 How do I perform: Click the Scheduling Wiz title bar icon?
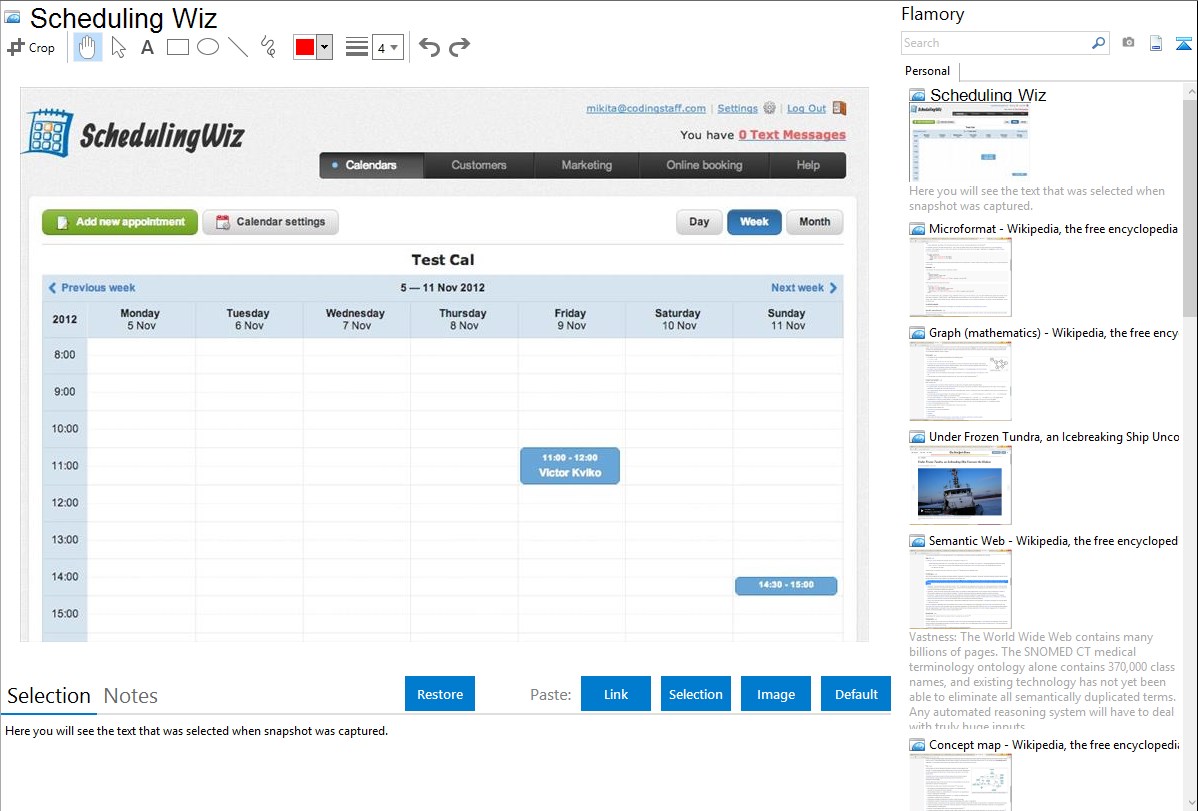click(13, 18)
